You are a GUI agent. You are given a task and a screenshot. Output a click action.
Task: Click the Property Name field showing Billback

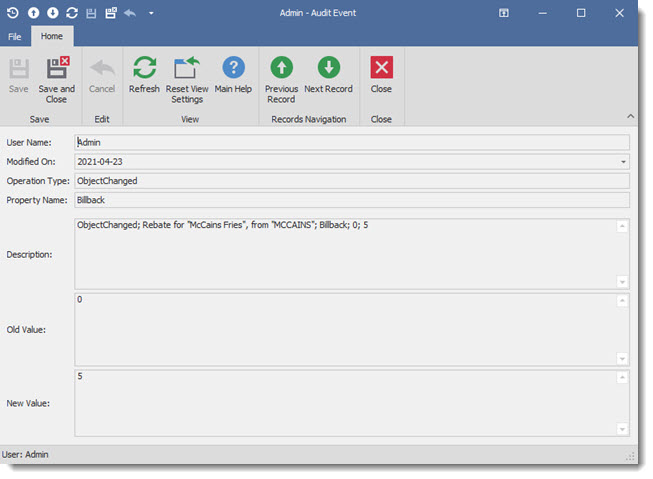[352, 200]
